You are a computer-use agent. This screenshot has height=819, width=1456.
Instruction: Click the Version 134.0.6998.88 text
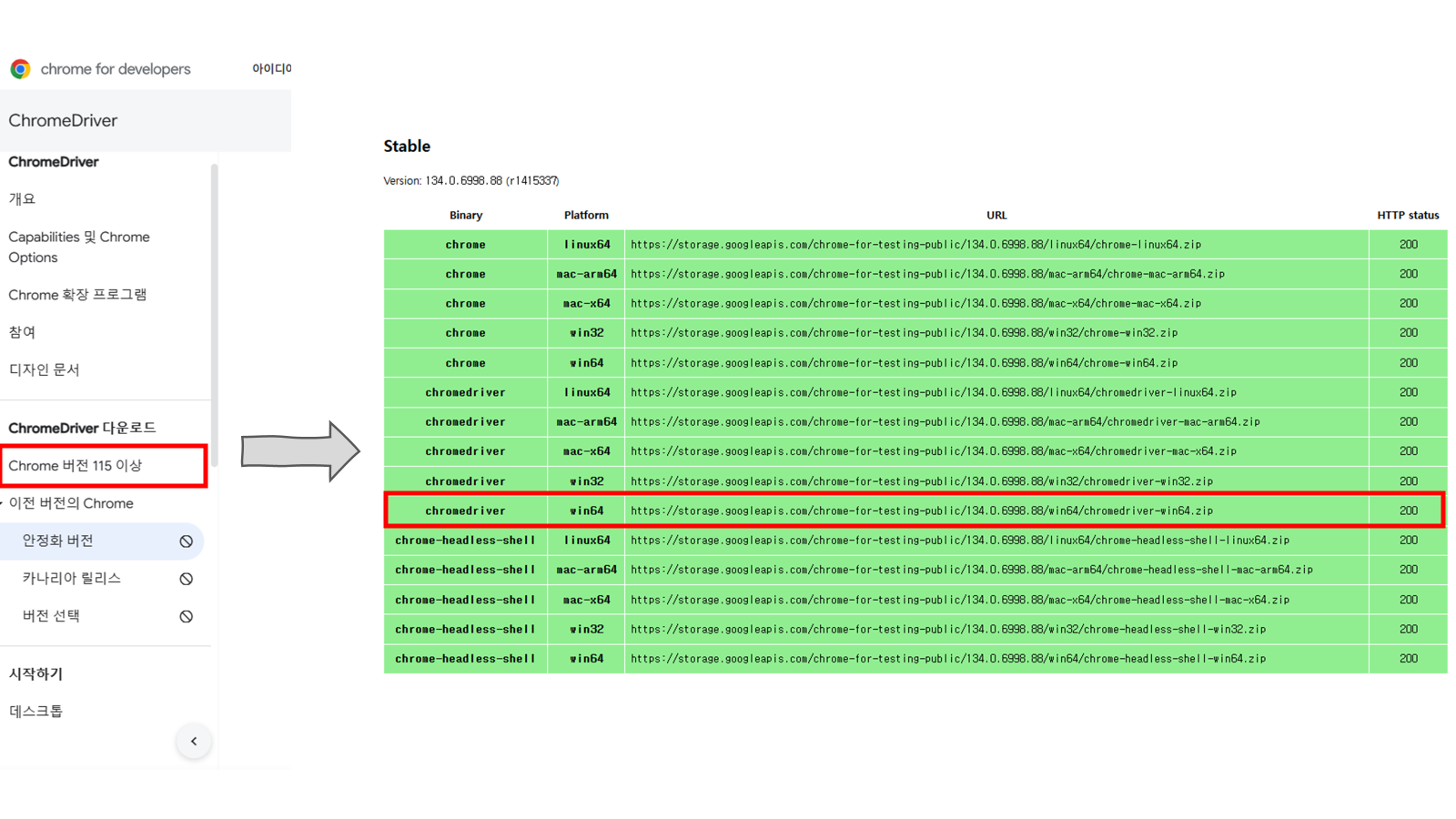point(471,180)
